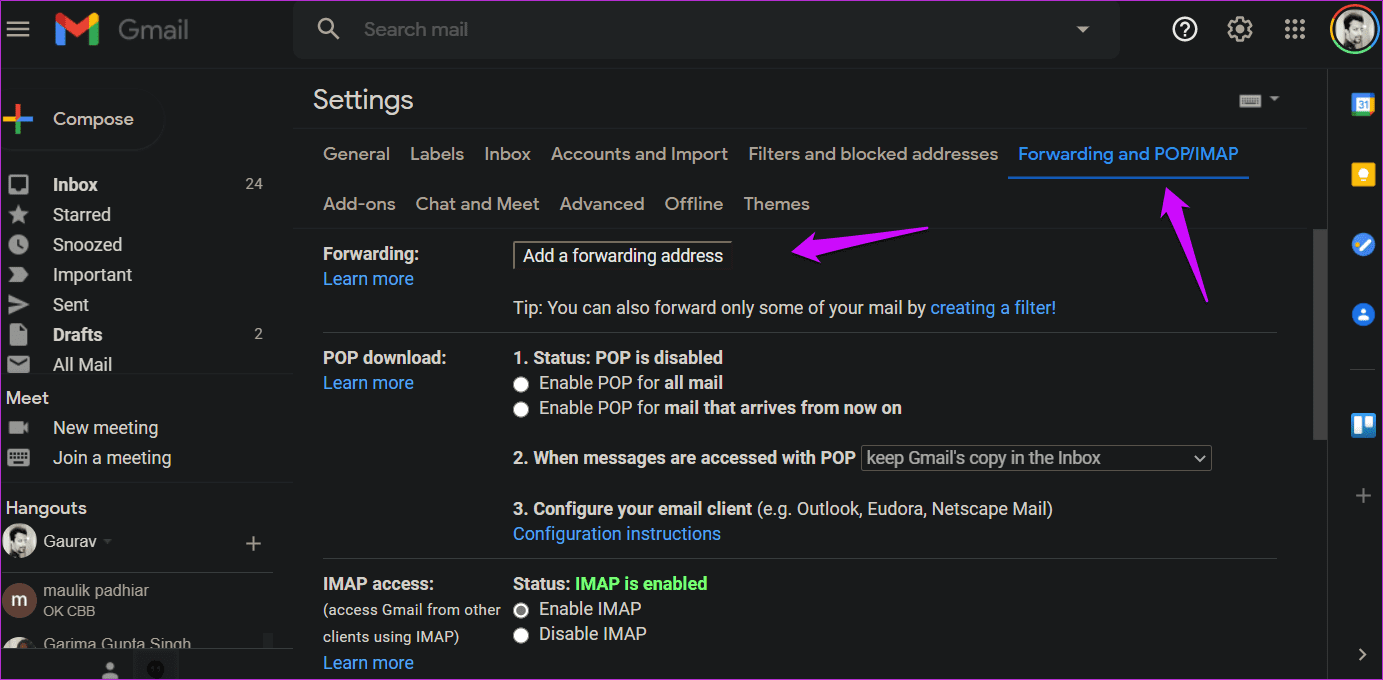Open search options dropdown arrow
Viewport: 1383px width, 680px height.
click(x=1082, y=30)
